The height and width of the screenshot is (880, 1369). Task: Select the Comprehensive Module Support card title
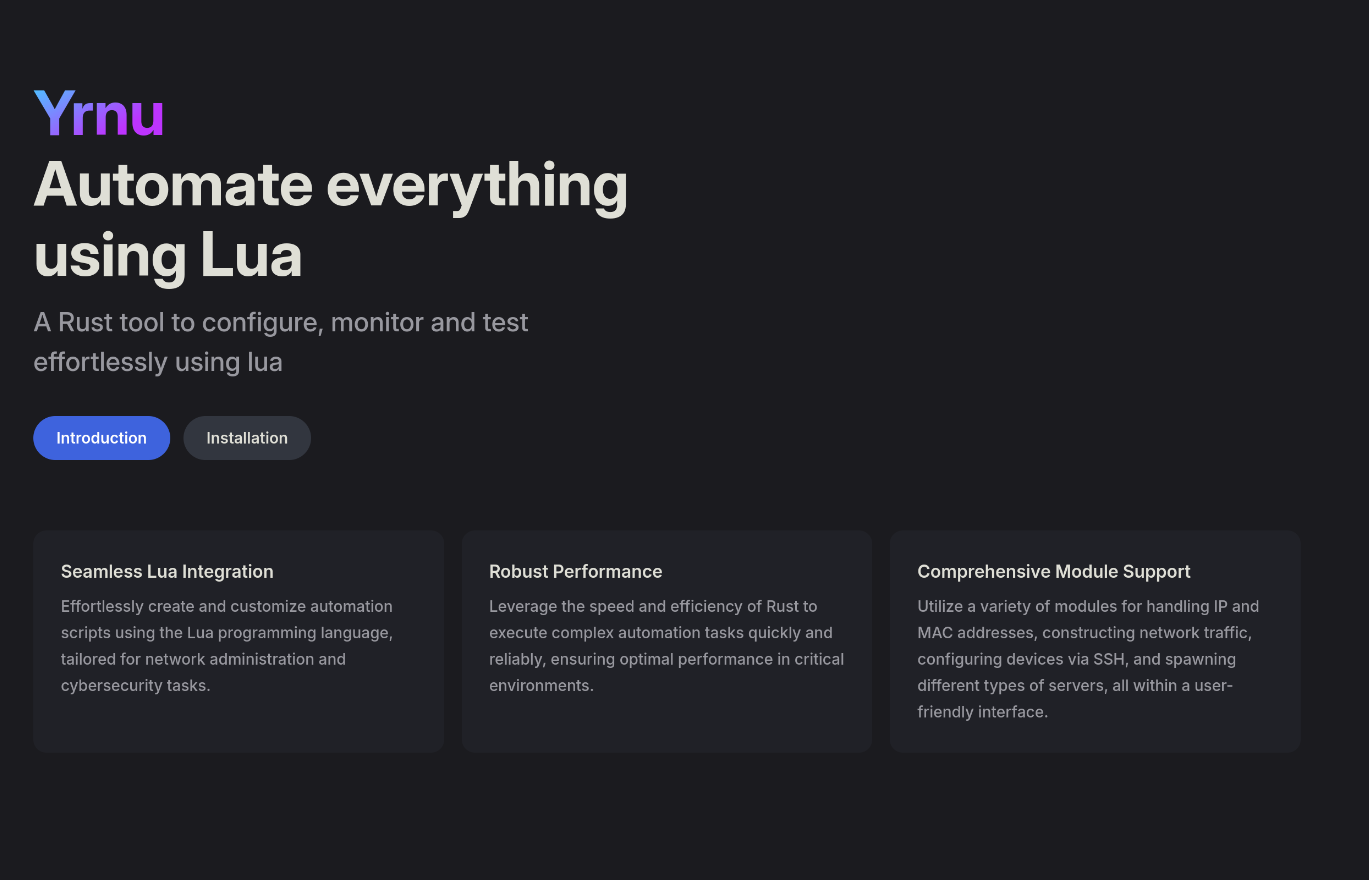coord(1053,572)
